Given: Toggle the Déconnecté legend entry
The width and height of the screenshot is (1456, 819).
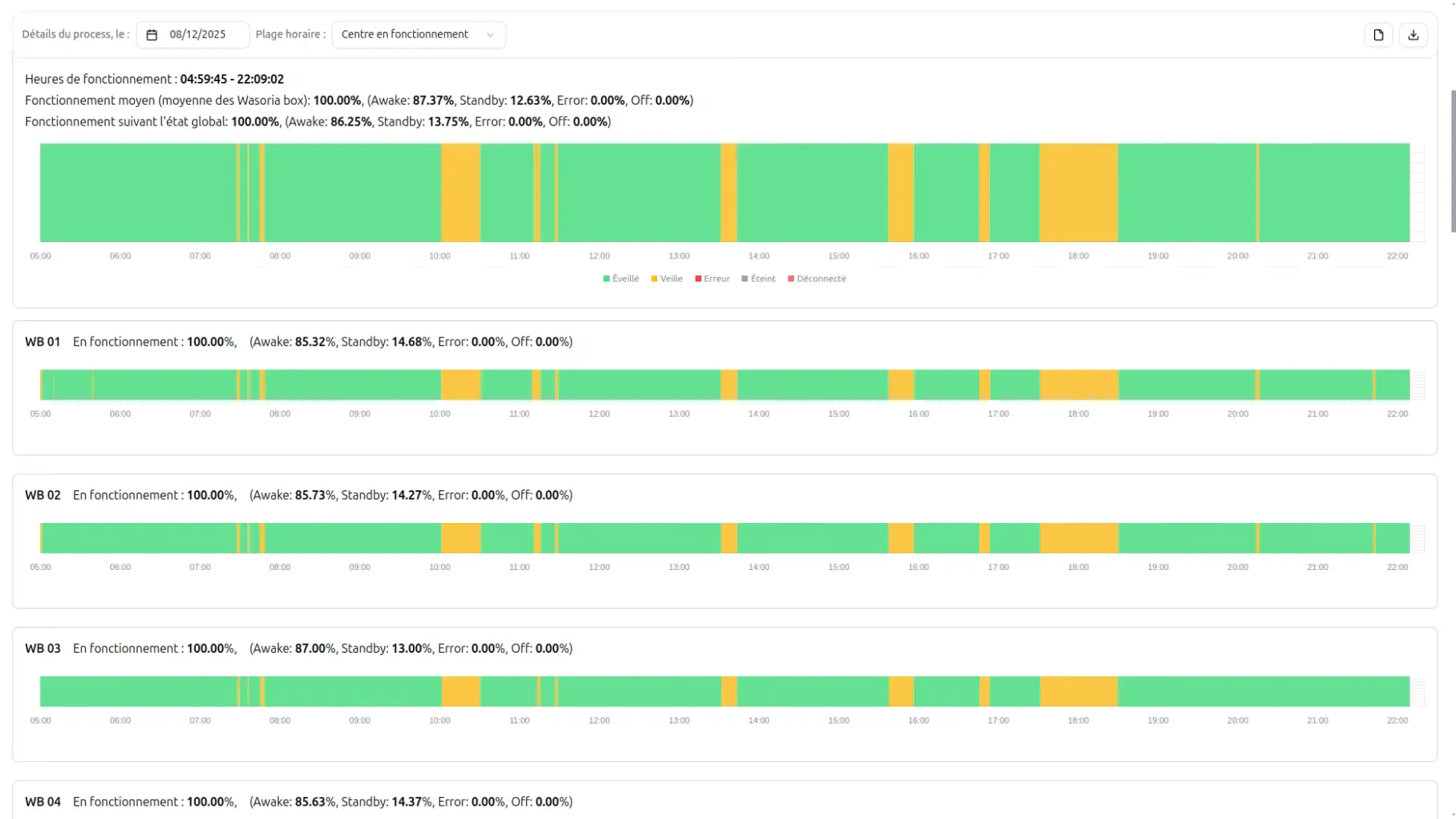Looking at the screenshot, I should (817, 279).
